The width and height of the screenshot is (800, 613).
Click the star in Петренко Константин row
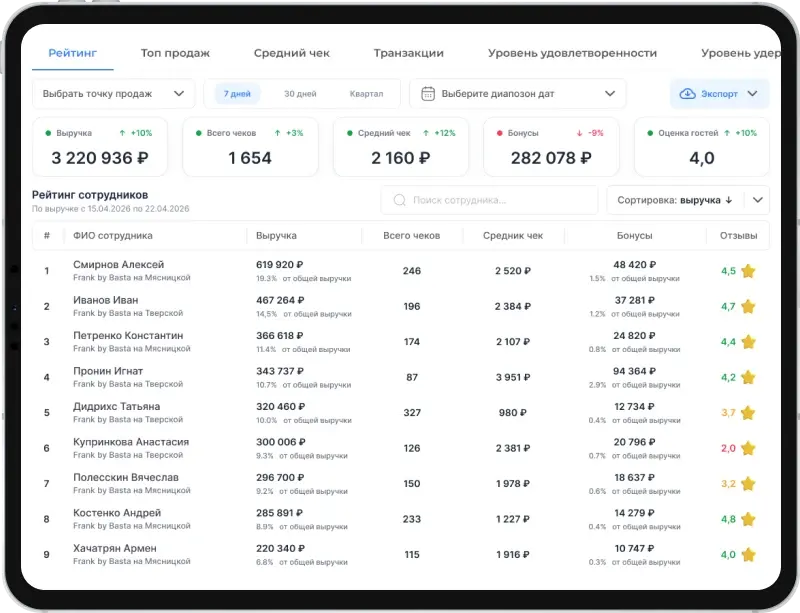[x=748, y=342]
